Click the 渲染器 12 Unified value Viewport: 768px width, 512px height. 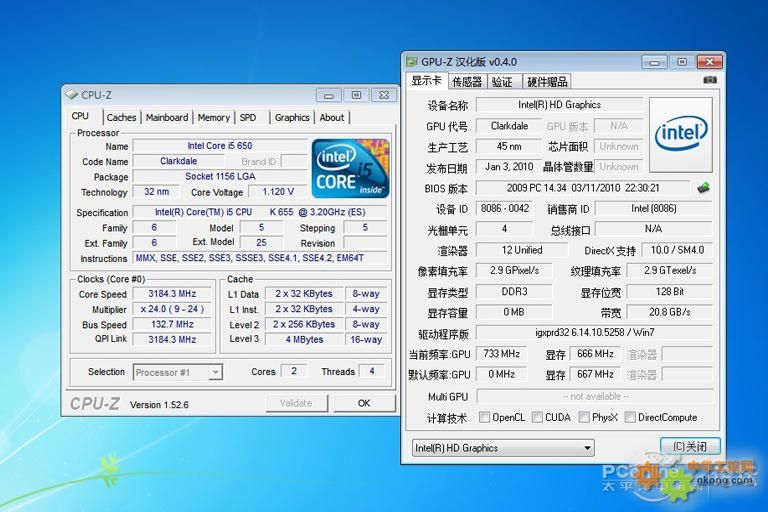click(x=522, y=250)
